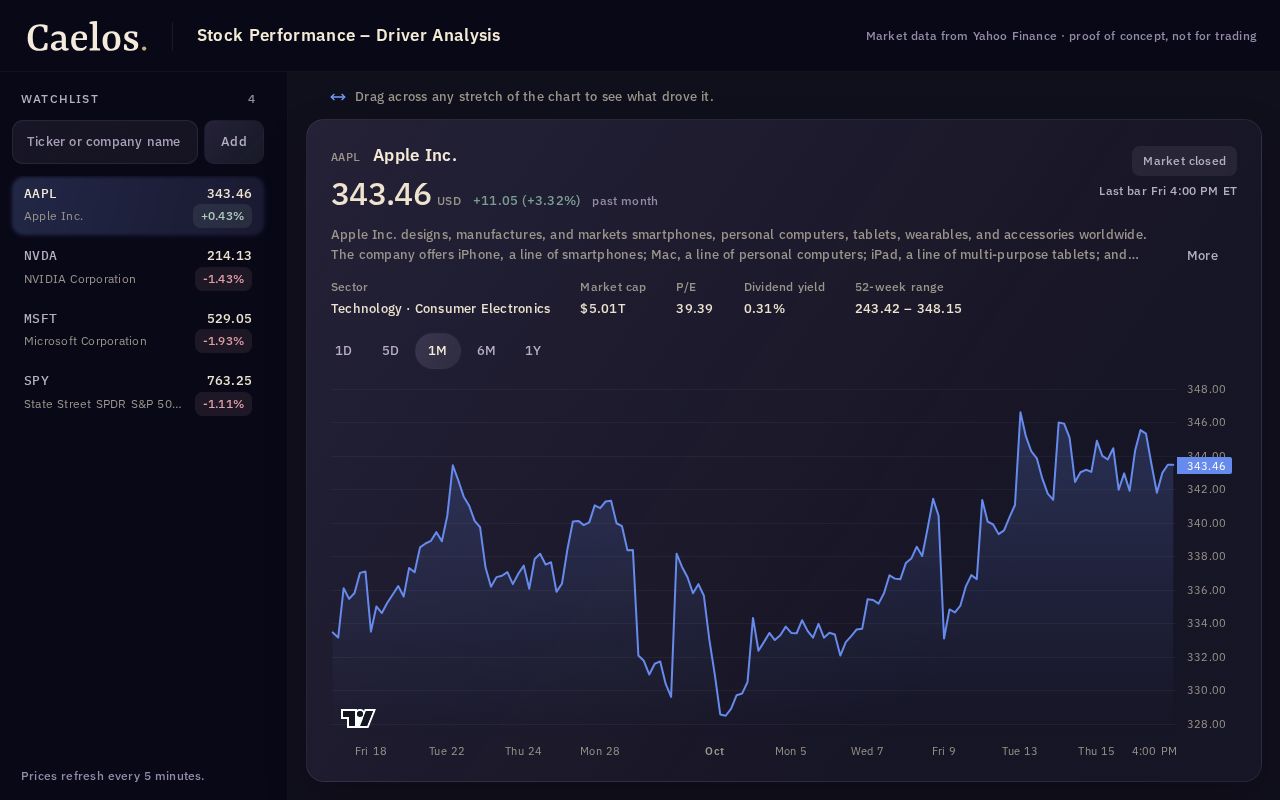Click the NVDA -1.43% change badge
Screen dimensions: 1280x800
coord(223,279)
